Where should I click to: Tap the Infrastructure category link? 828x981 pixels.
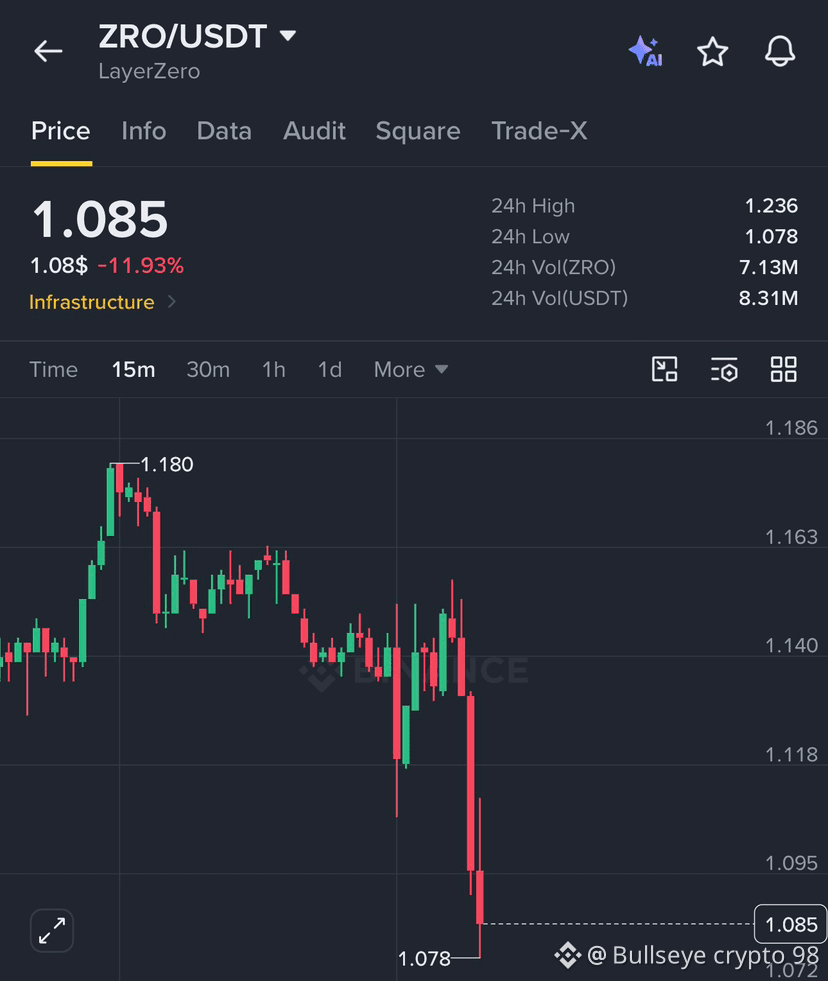point(92,302)
